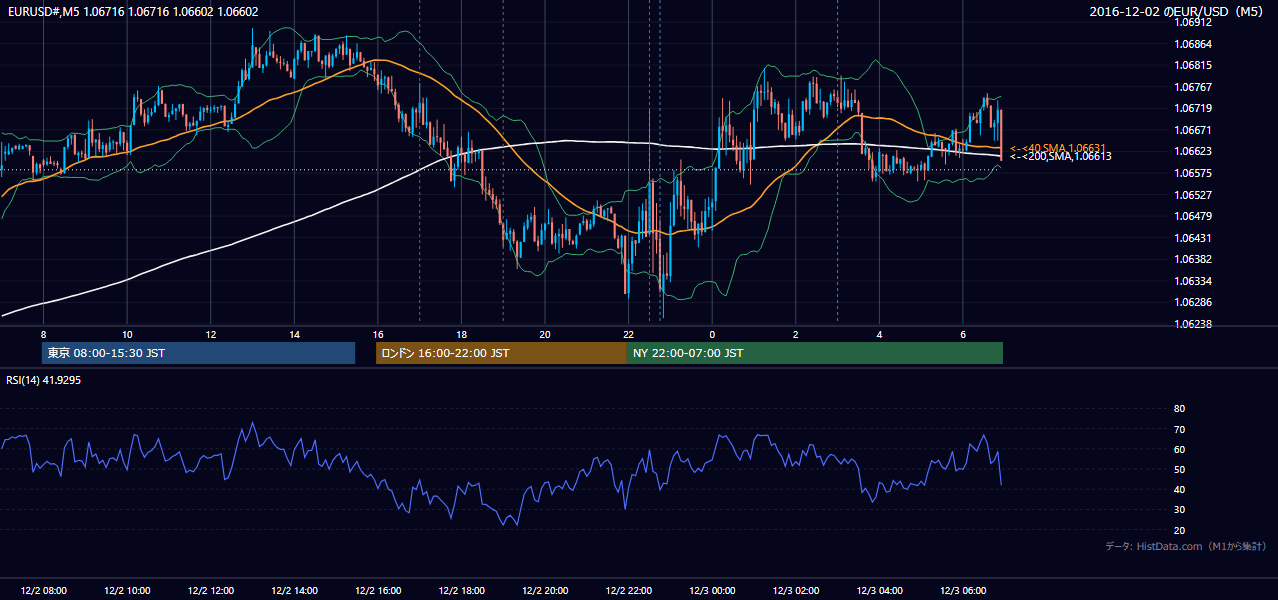Click the 12/2 14:00 bottom time label
This screenshot has height=600, width=1278.
coord(294,590)
